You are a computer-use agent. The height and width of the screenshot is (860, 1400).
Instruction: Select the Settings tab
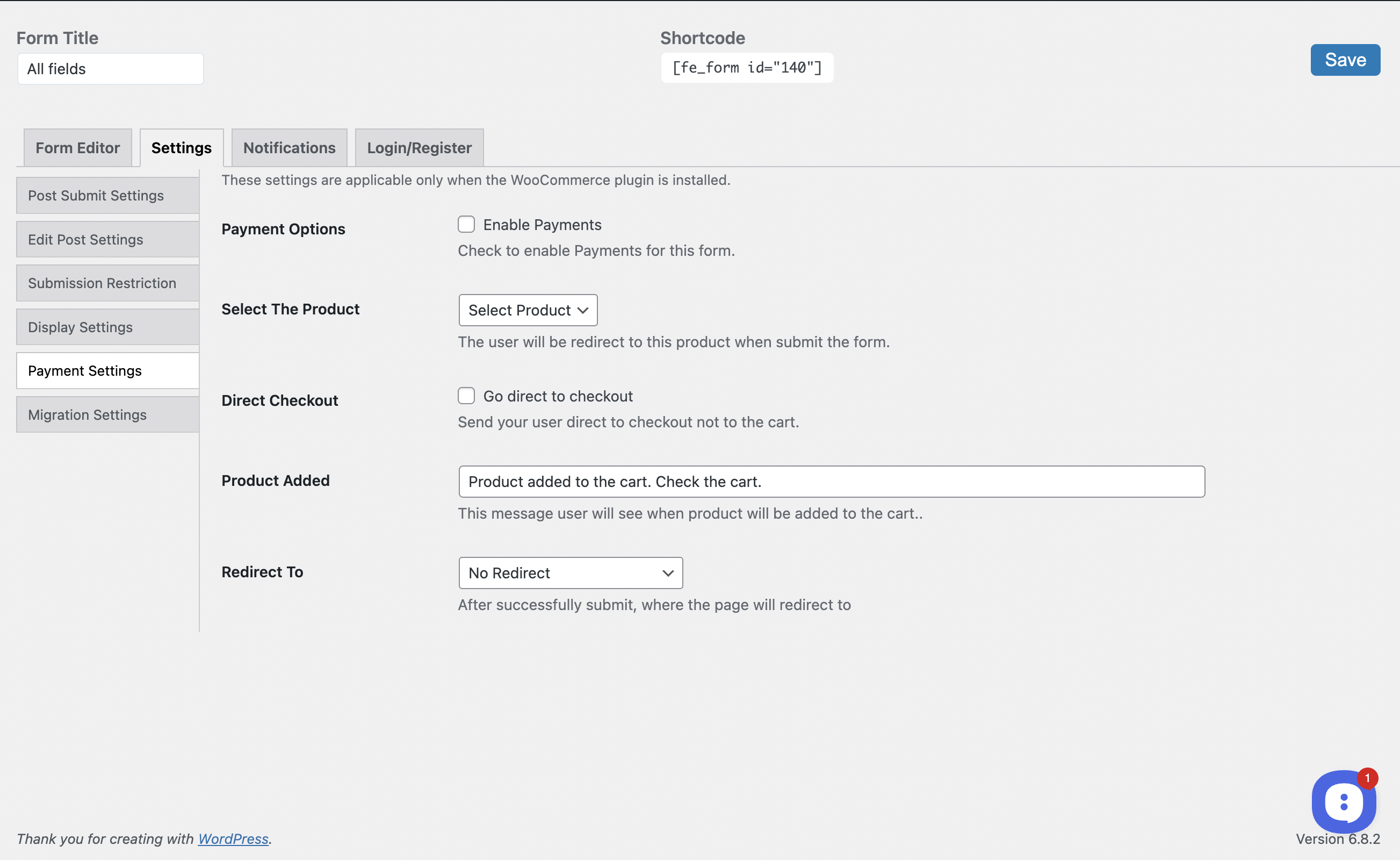pyautogui.click(x=182, y=148)
